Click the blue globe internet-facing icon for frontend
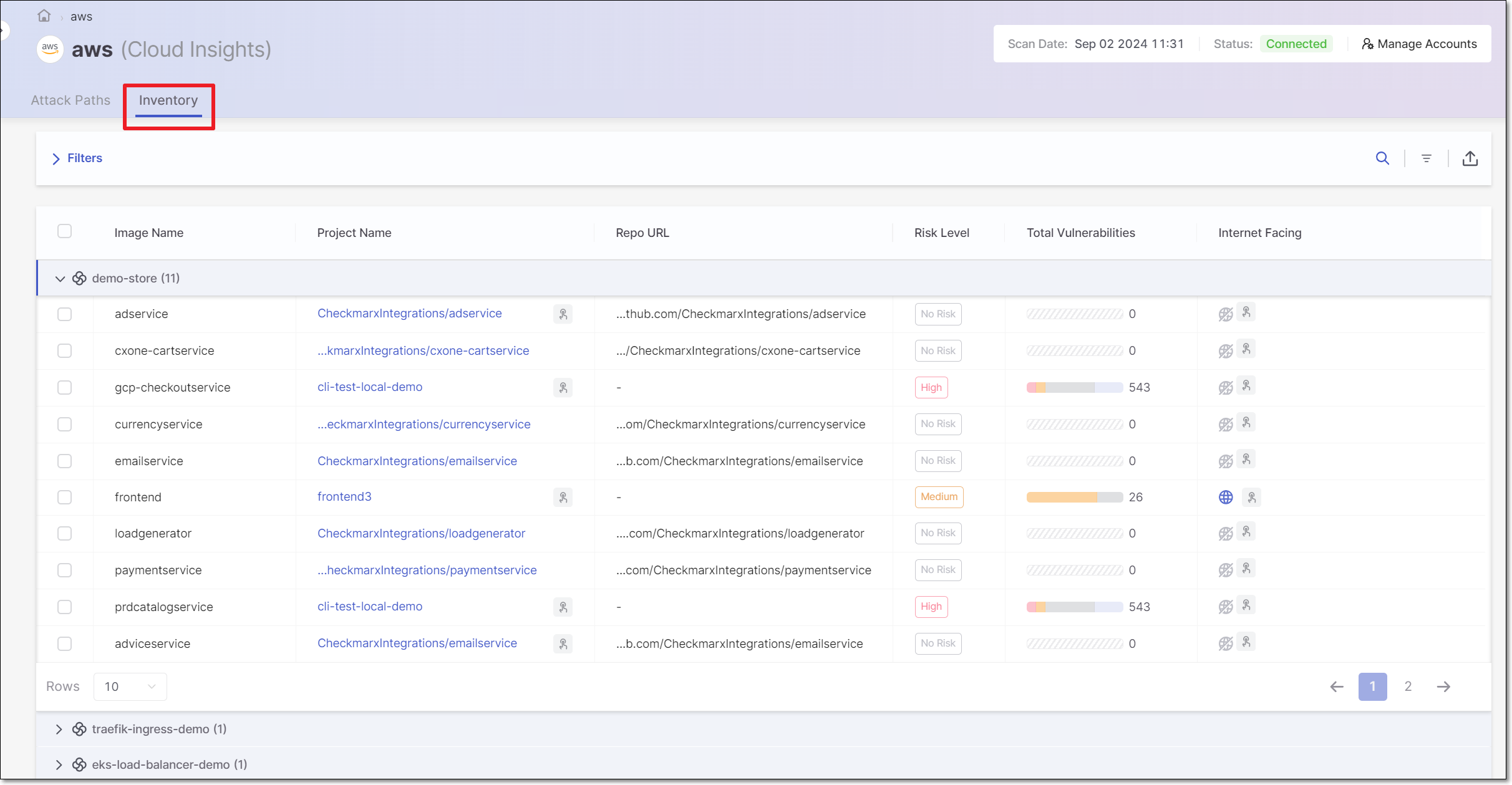The height and width of the screenshot is (785, 1512). [x=1226, y=497]
